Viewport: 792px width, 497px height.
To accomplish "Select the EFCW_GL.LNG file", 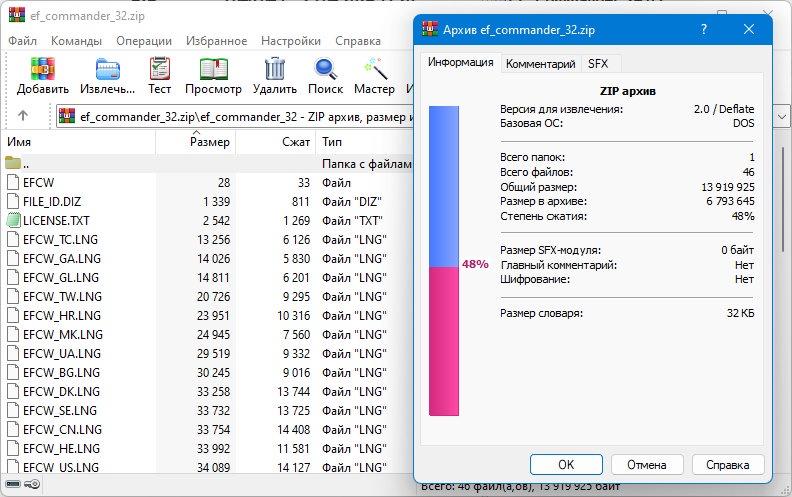I will (61, 277).
